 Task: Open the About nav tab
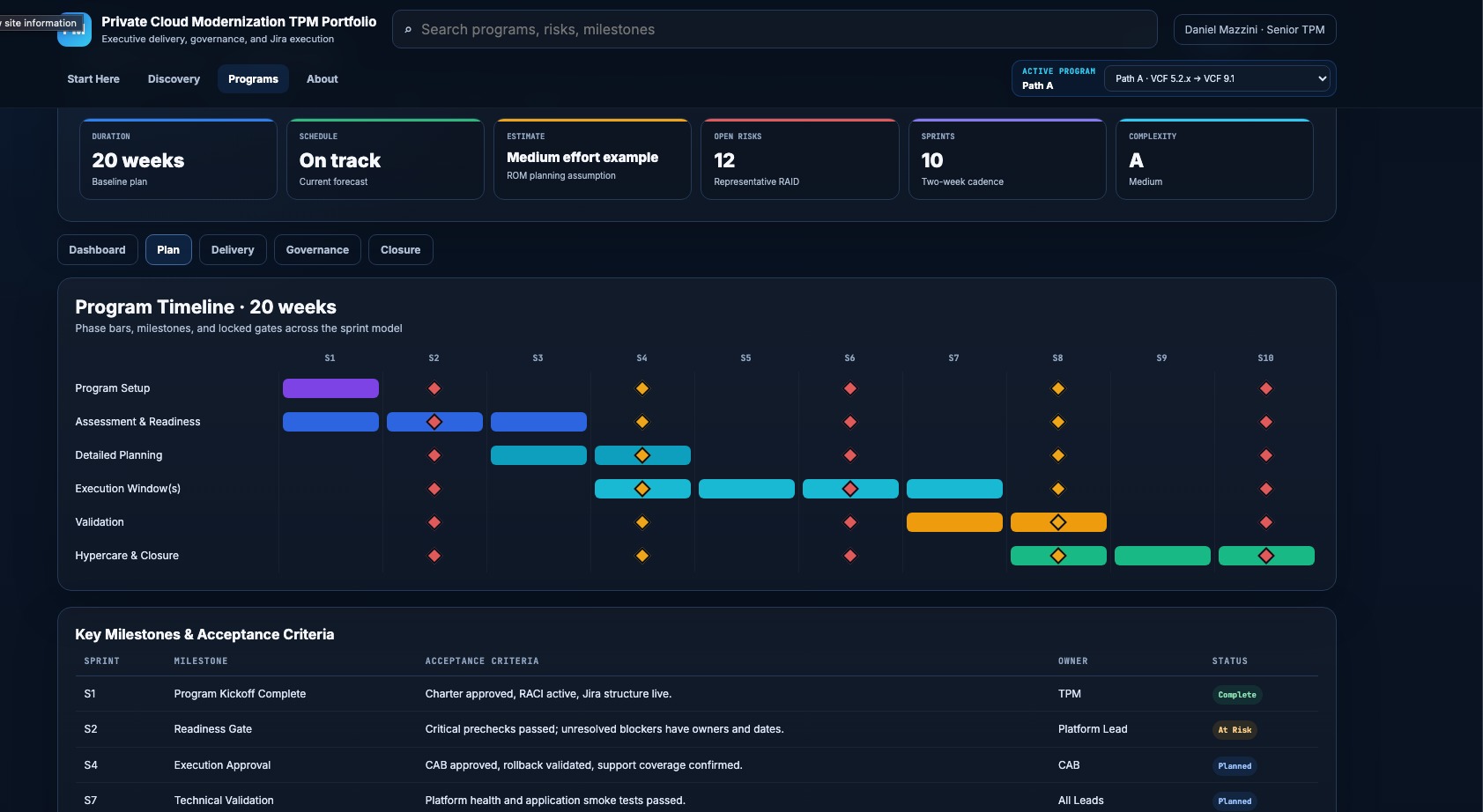pos(323,79)
